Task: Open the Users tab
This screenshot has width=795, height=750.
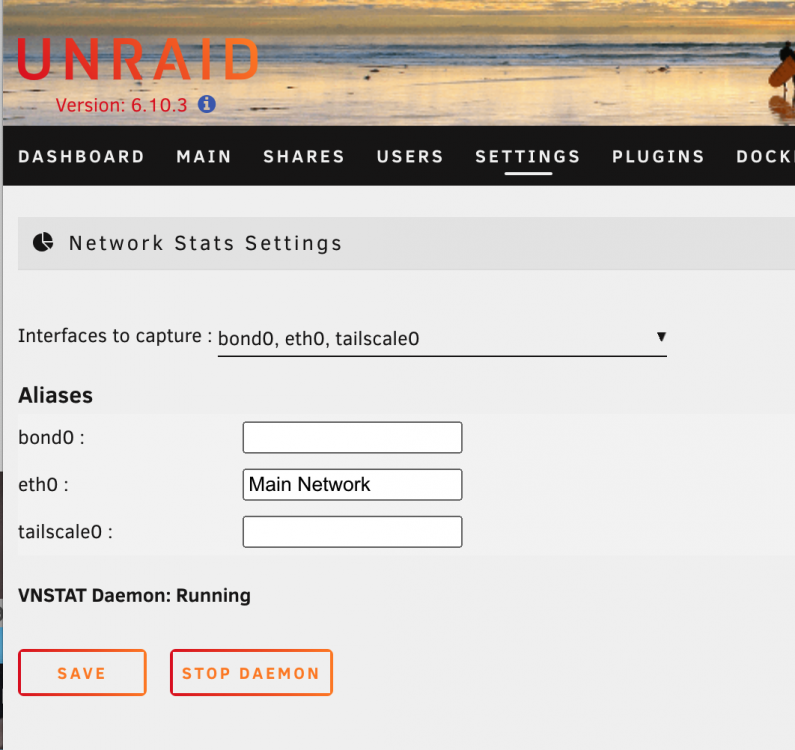Action: point(410,157)
